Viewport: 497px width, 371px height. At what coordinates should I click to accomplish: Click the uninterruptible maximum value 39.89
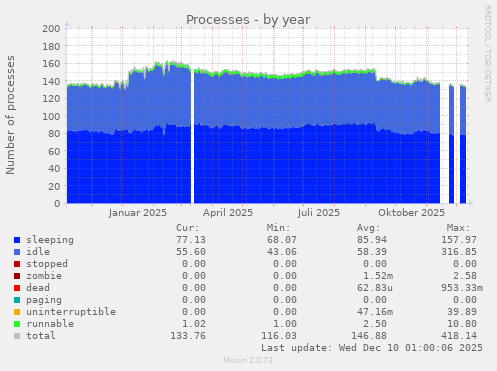tap(462, 312)
